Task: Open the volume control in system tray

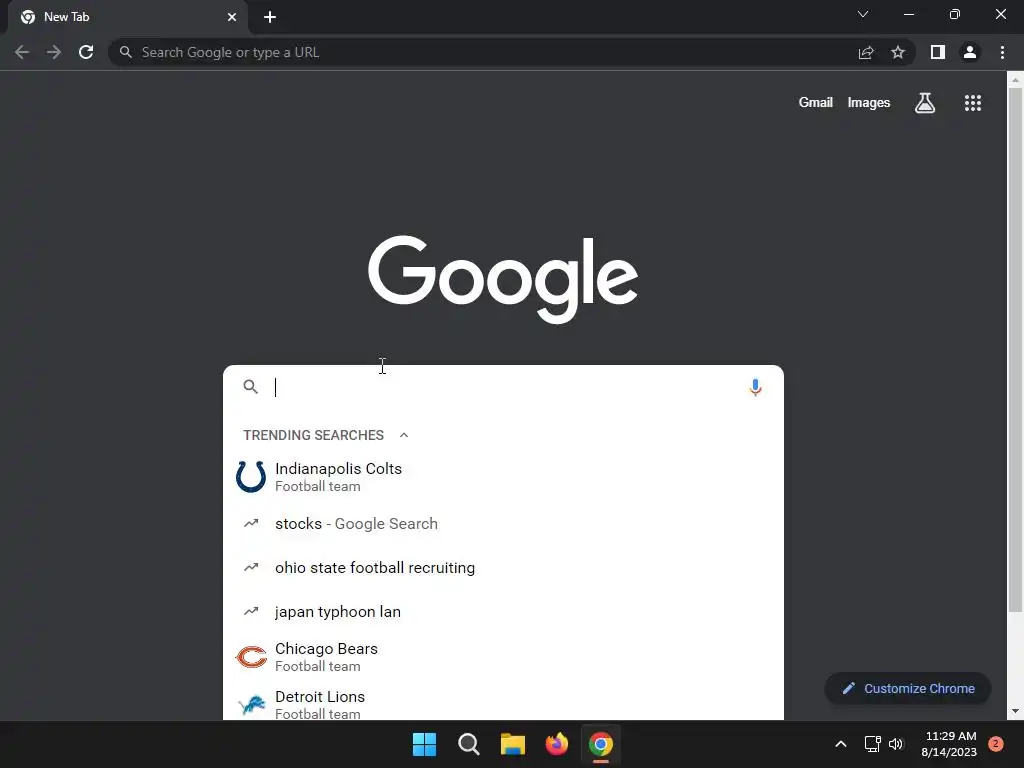Action: click(896, 744)
